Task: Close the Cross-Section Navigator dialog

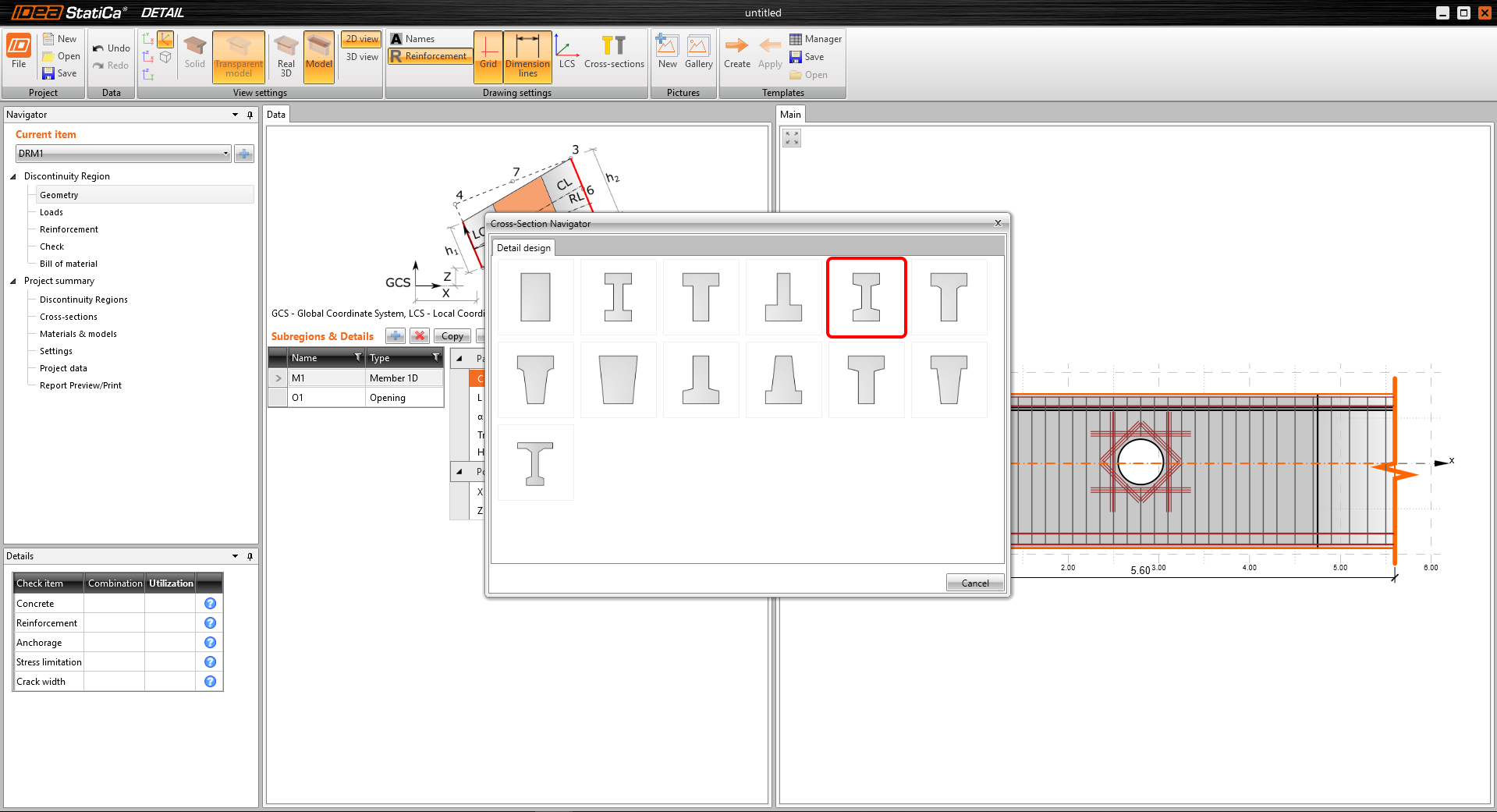Action: (998, 223)
